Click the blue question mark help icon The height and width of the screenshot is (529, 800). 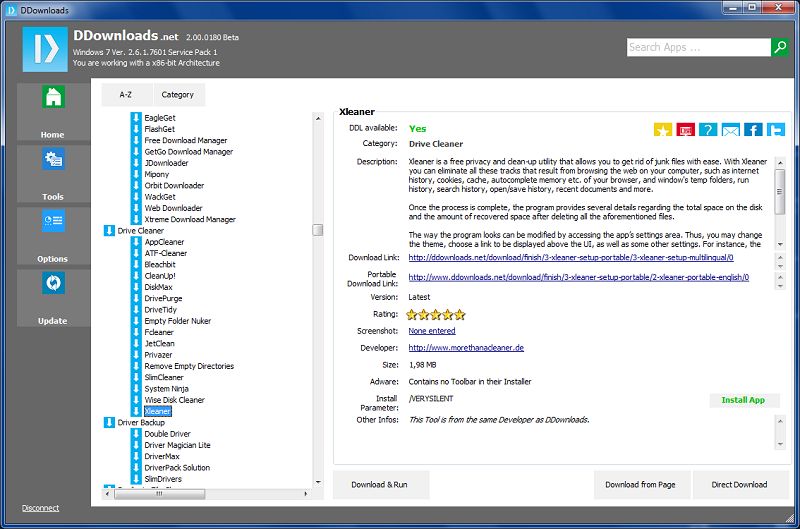coord(708,130)
